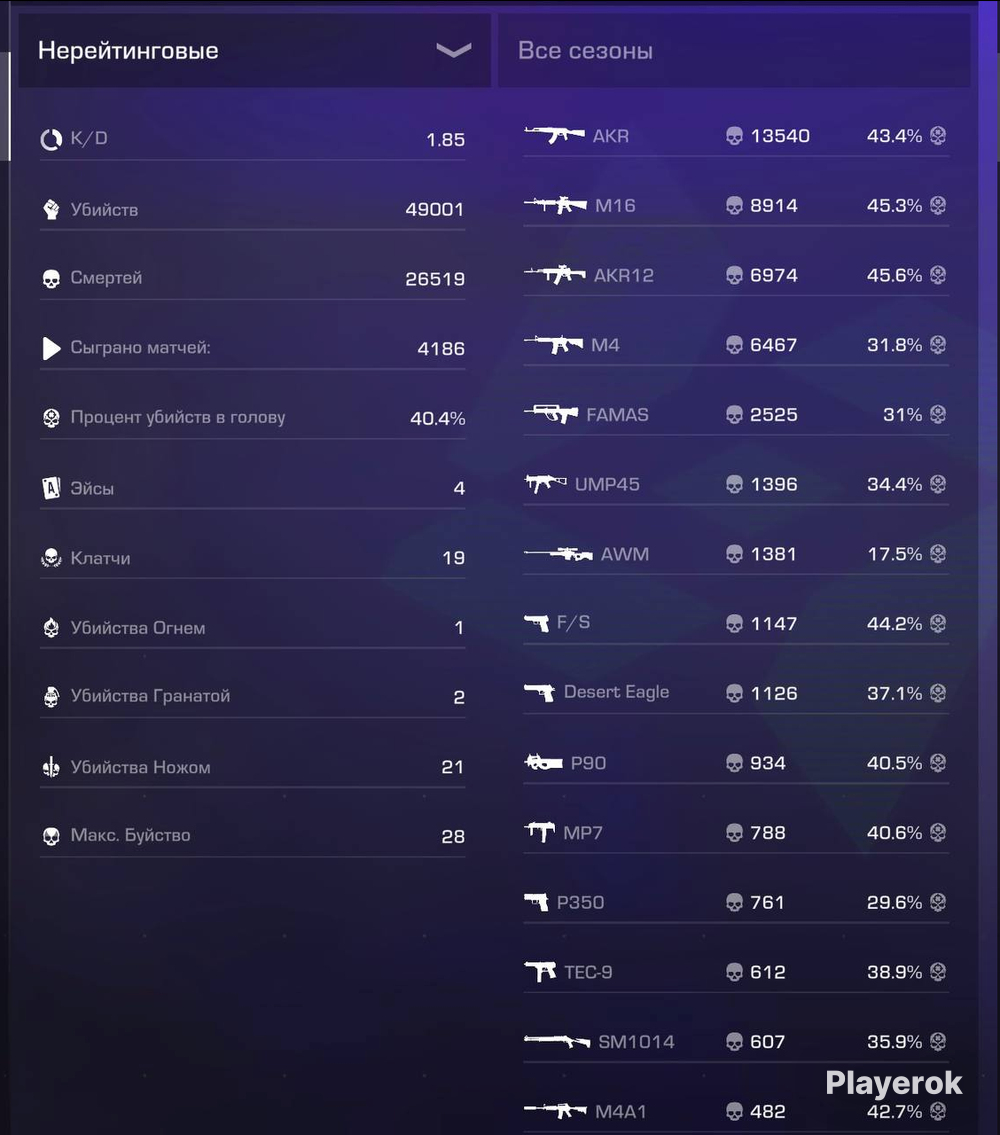Image resolution: width=1000 pixels, height=1135 pixels.
Task: Click the SM1014 shotgun icon
Action: coord(557,1041)
